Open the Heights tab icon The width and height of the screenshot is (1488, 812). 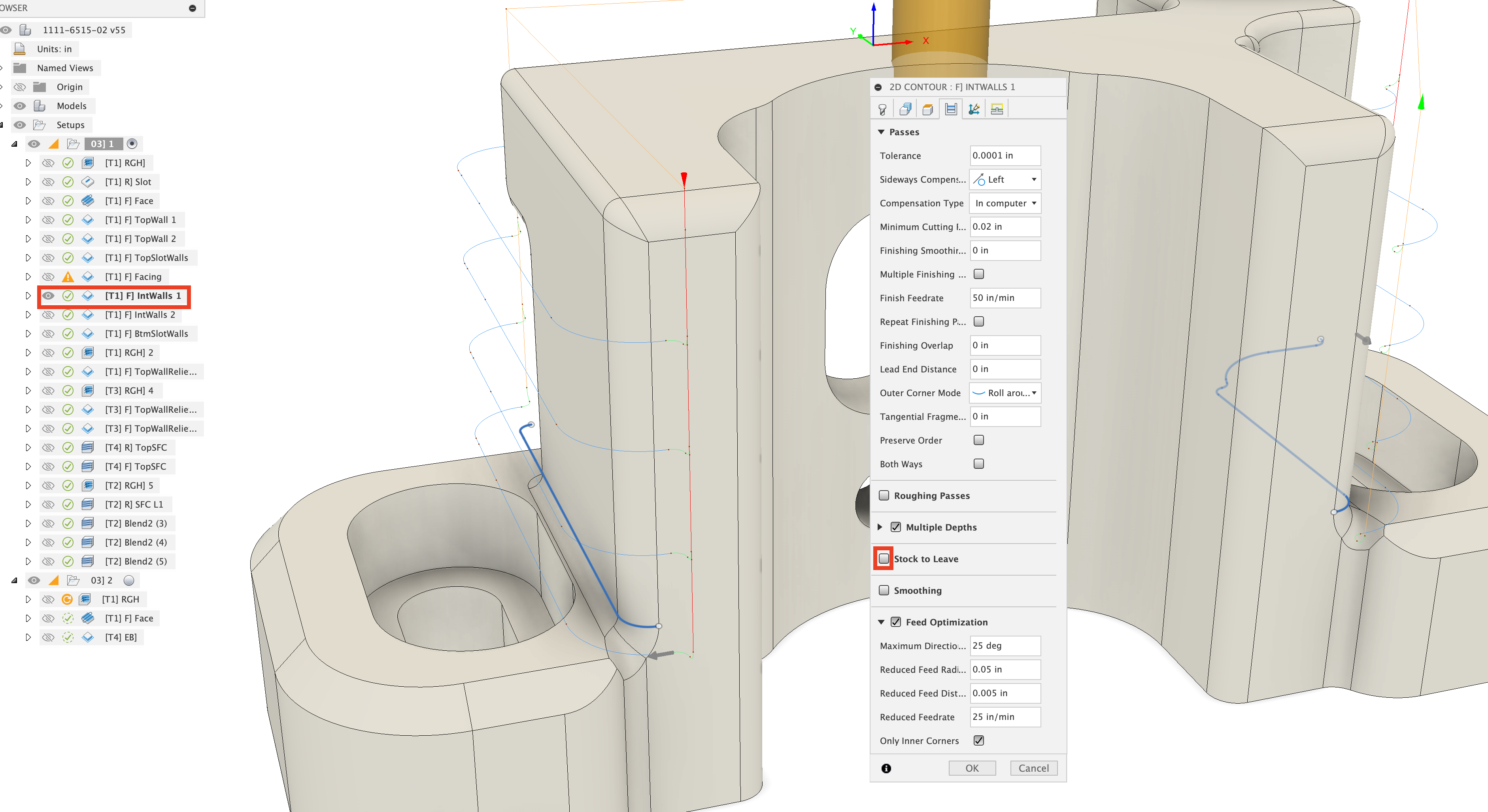[928, 109]
